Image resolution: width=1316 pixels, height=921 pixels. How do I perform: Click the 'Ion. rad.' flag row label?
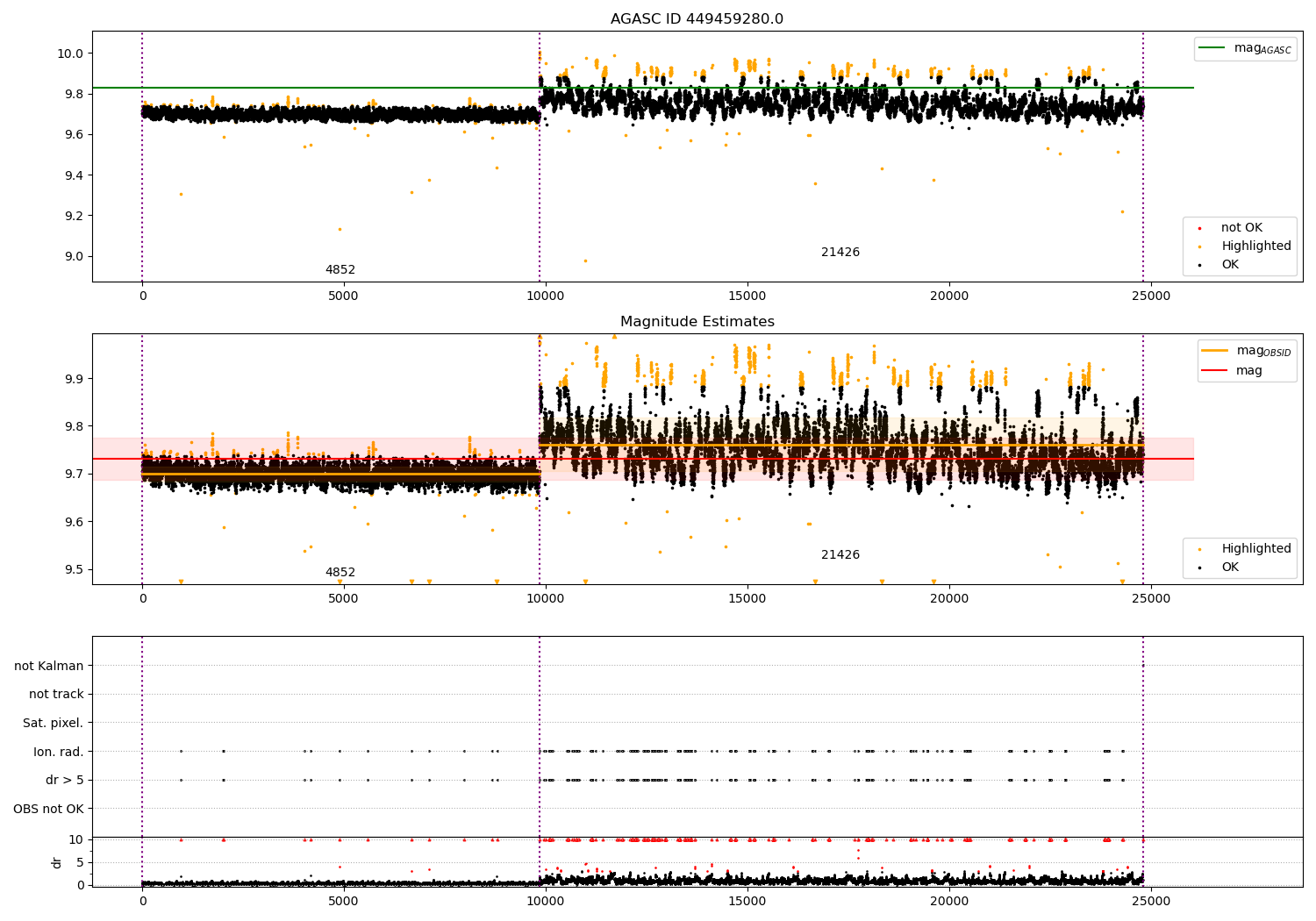coord(59,752)
